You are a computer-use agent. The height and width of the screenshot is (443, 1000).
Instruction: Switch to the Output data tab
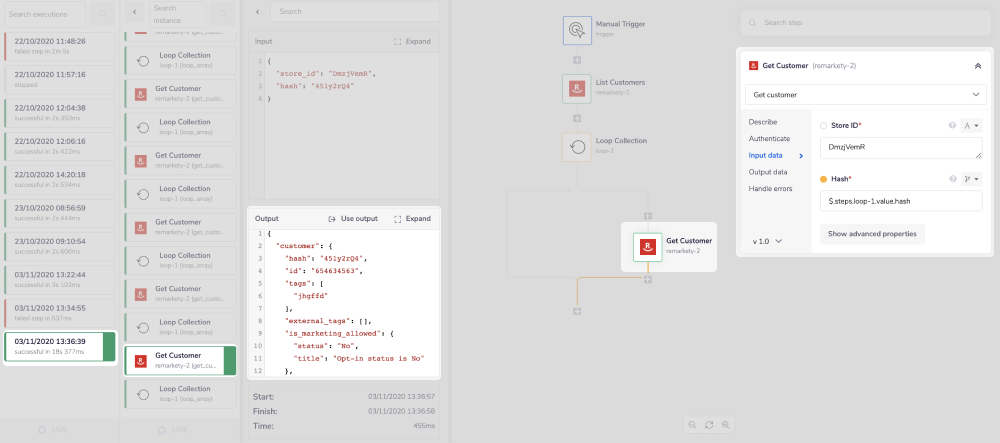pos(768,172)
